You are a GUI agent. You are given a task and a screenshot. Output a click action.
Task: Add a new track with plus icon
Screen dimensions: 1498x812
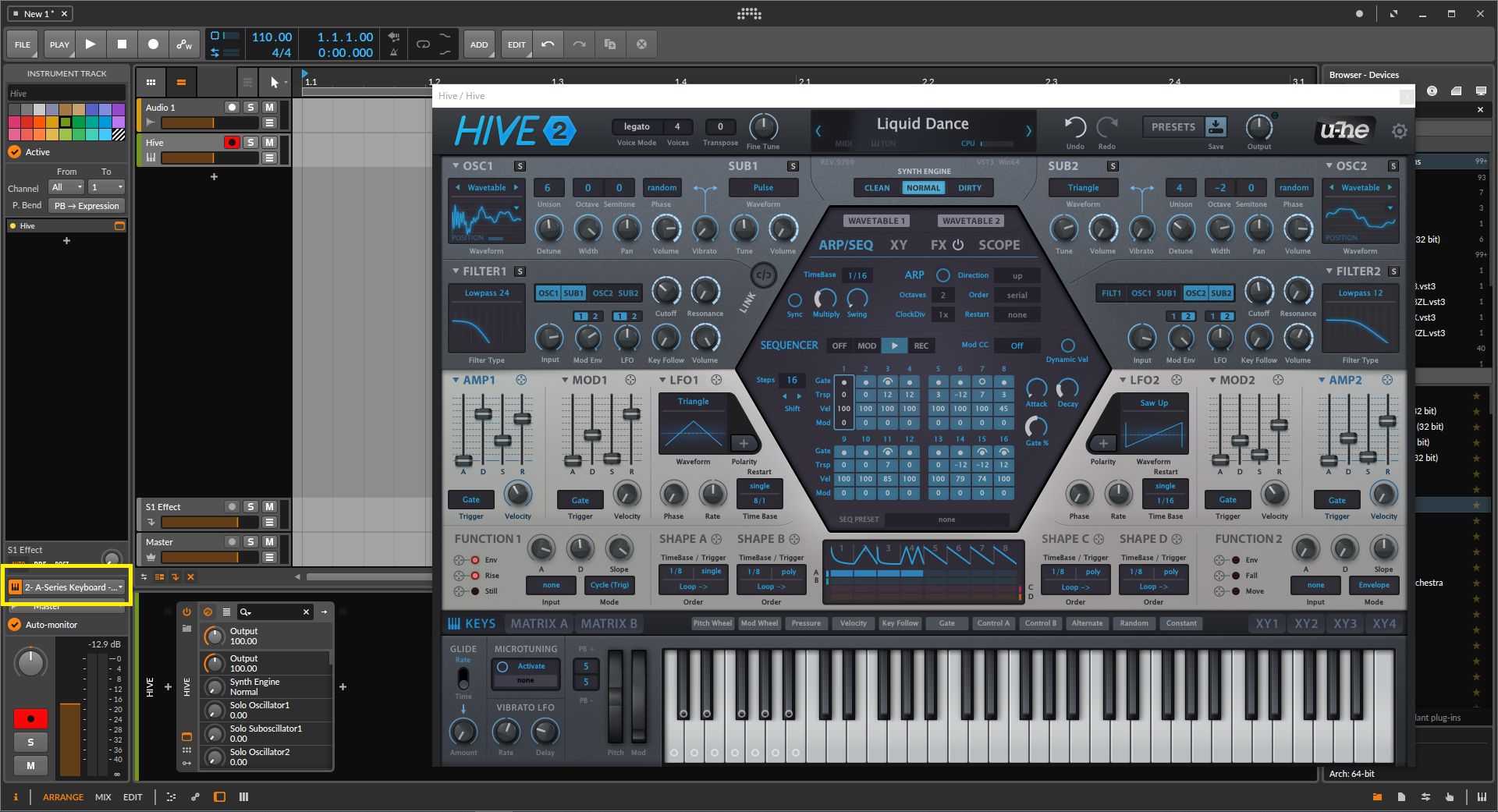214,177
